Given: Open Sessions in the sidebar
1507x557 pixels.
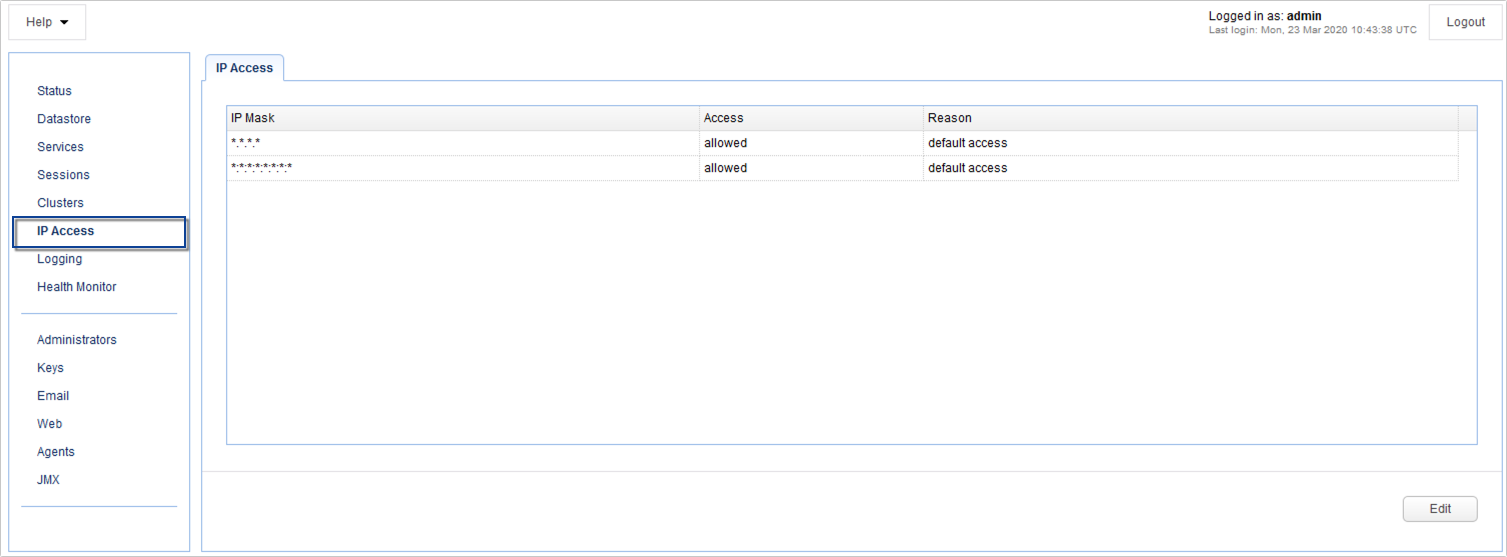Looking at the screenshot, I should coord(63,175).
